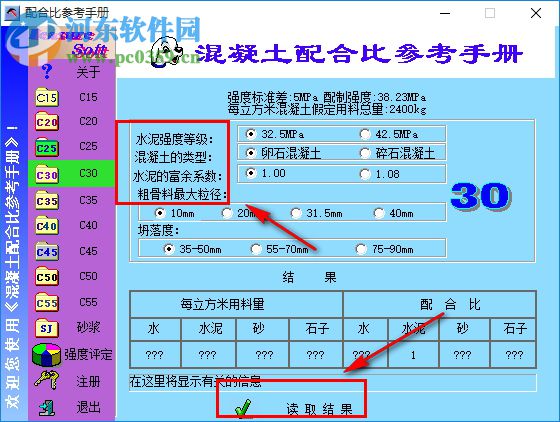The width and height of the screenshot is (560, 422).
Task: Click the 坍落度 label
Action: [158, 231]
